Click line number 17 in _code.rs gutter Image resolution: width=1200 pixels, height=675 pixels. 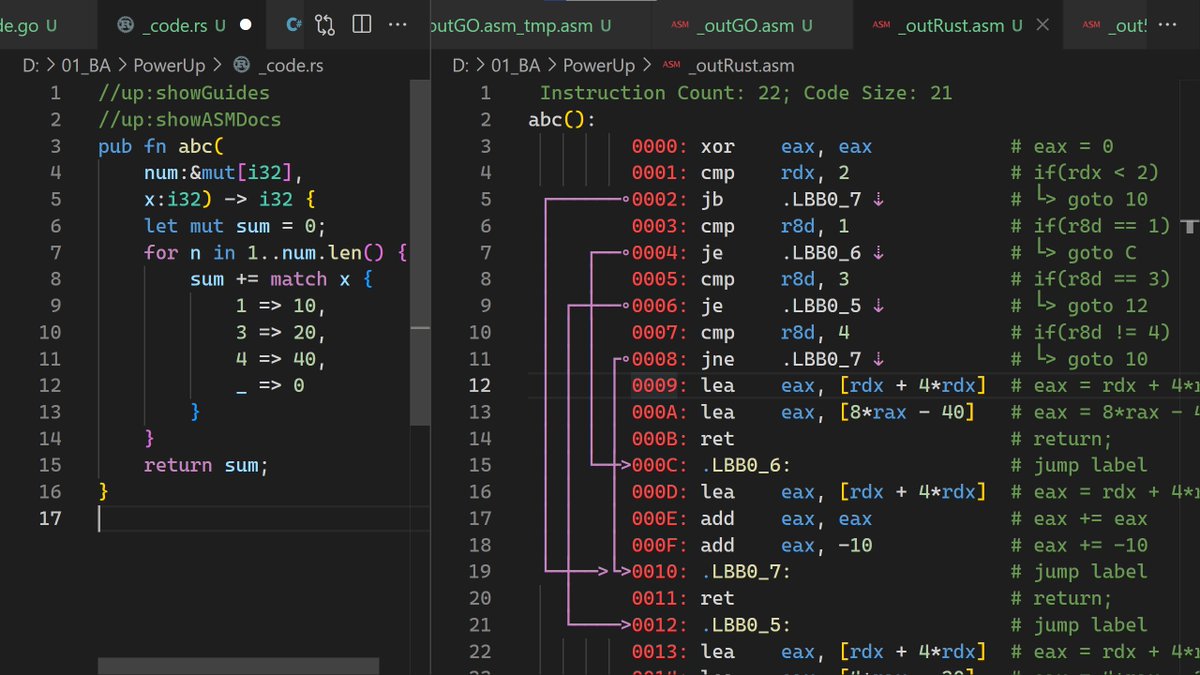(x=49, y=518)
